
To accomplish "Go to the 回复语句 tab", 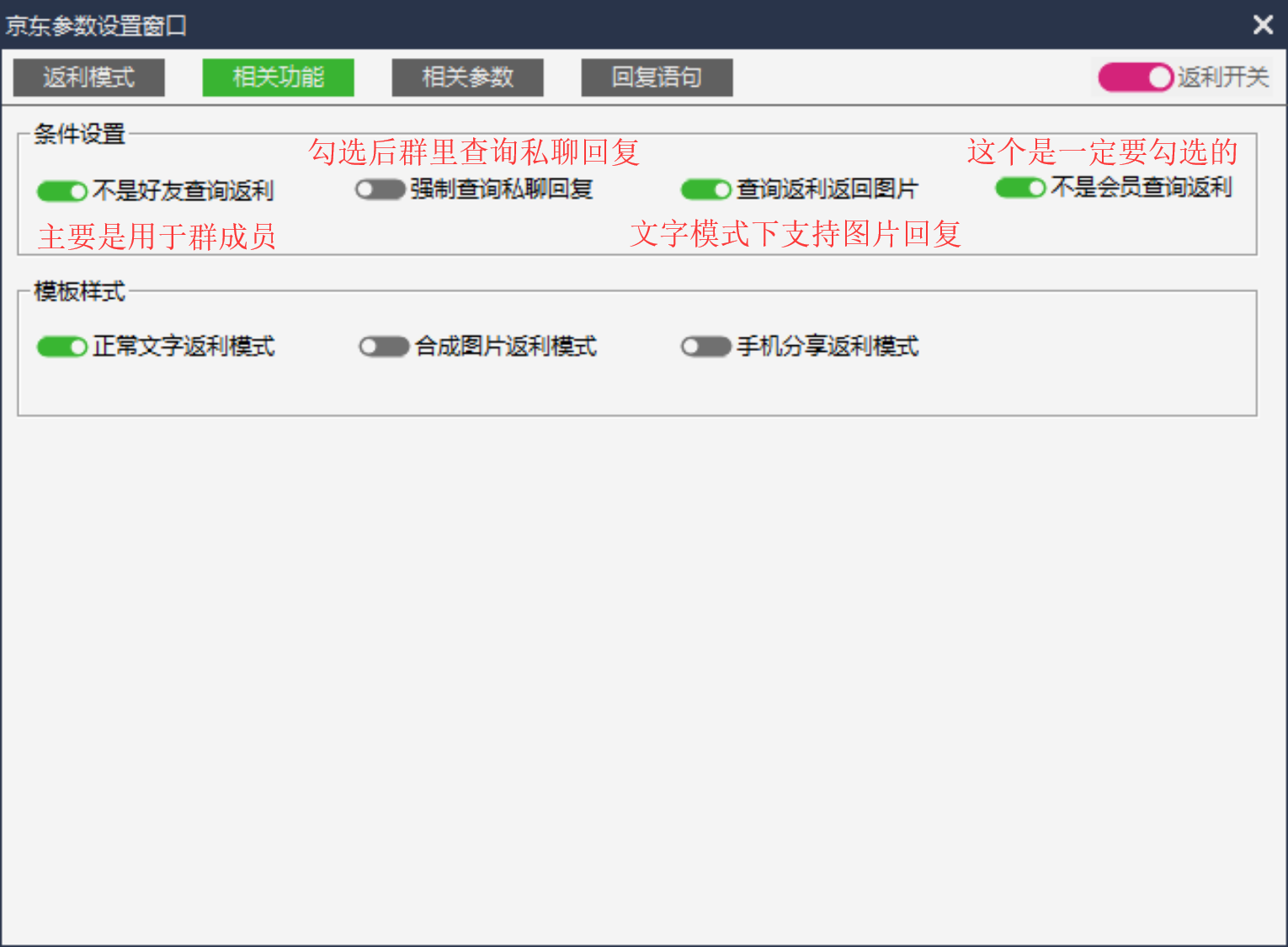I will click(x=657, y=77).
